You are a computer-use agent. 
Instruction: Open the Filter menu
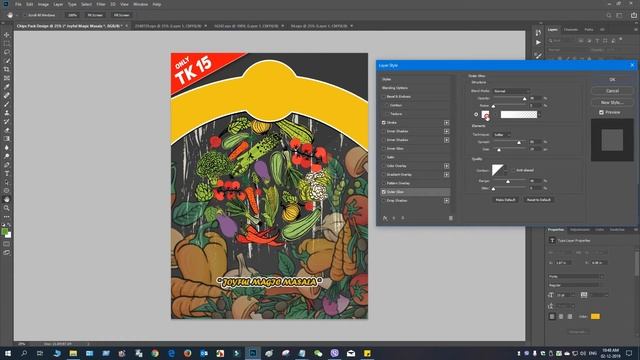[x=101, y=4]
